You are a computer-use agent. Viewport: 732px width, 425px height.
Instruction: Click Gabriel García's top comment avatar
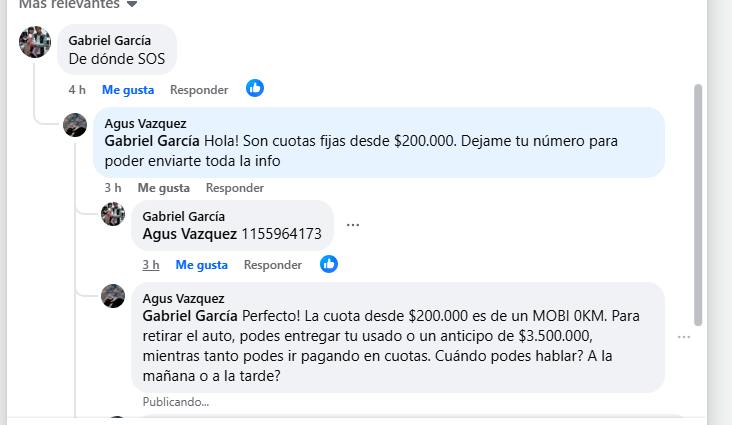tap(35, 42)
